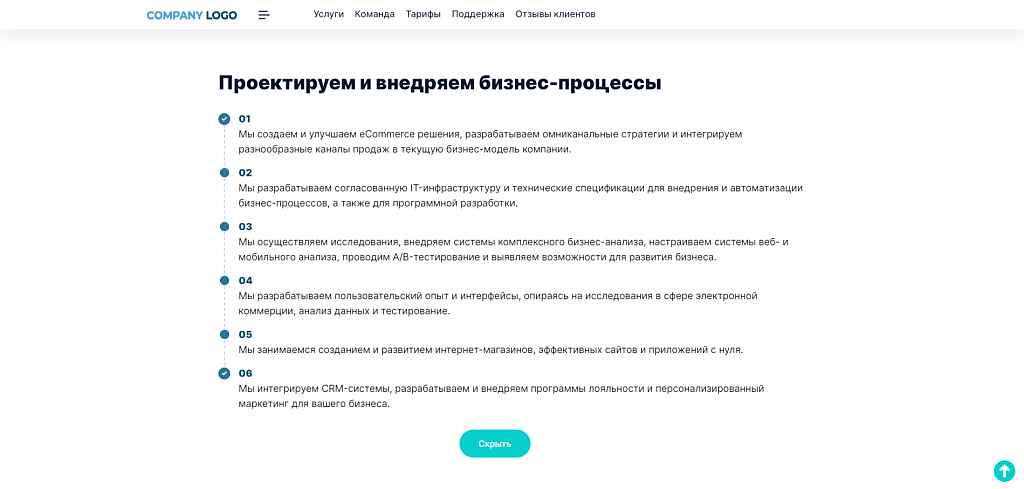
Task: Click step number 01 label
Action: pos(245,119)
